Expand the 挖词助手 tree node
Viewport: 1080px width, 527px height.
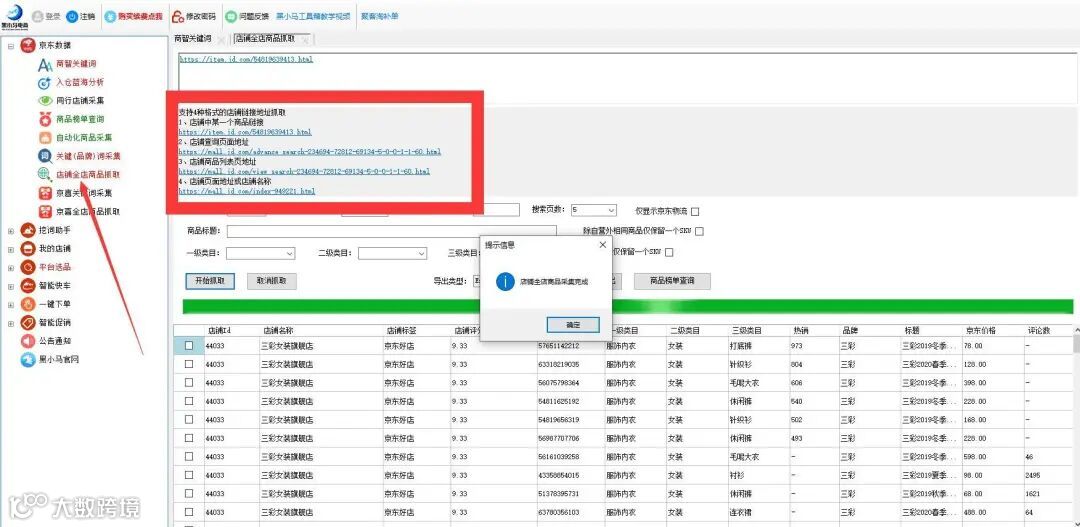(10, 231)
